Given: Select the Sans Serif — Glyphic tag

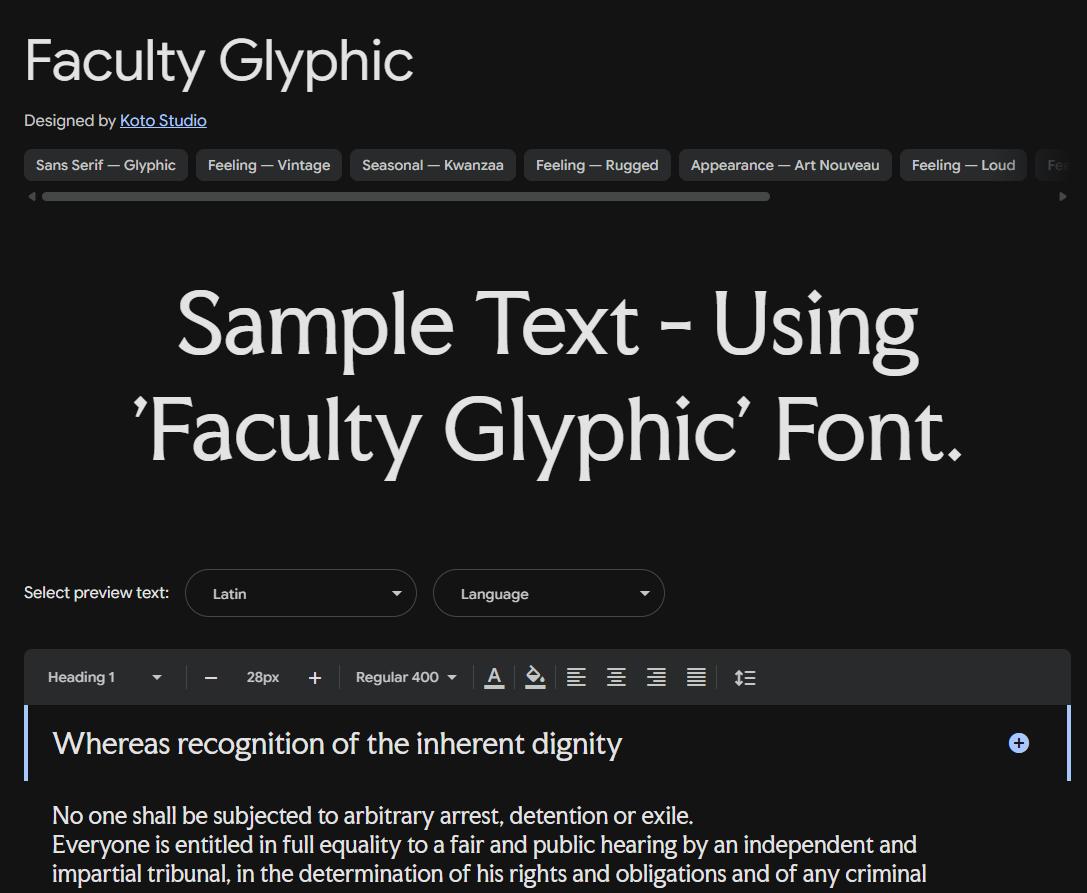Looking at the screenshot, I should [106, 165].
